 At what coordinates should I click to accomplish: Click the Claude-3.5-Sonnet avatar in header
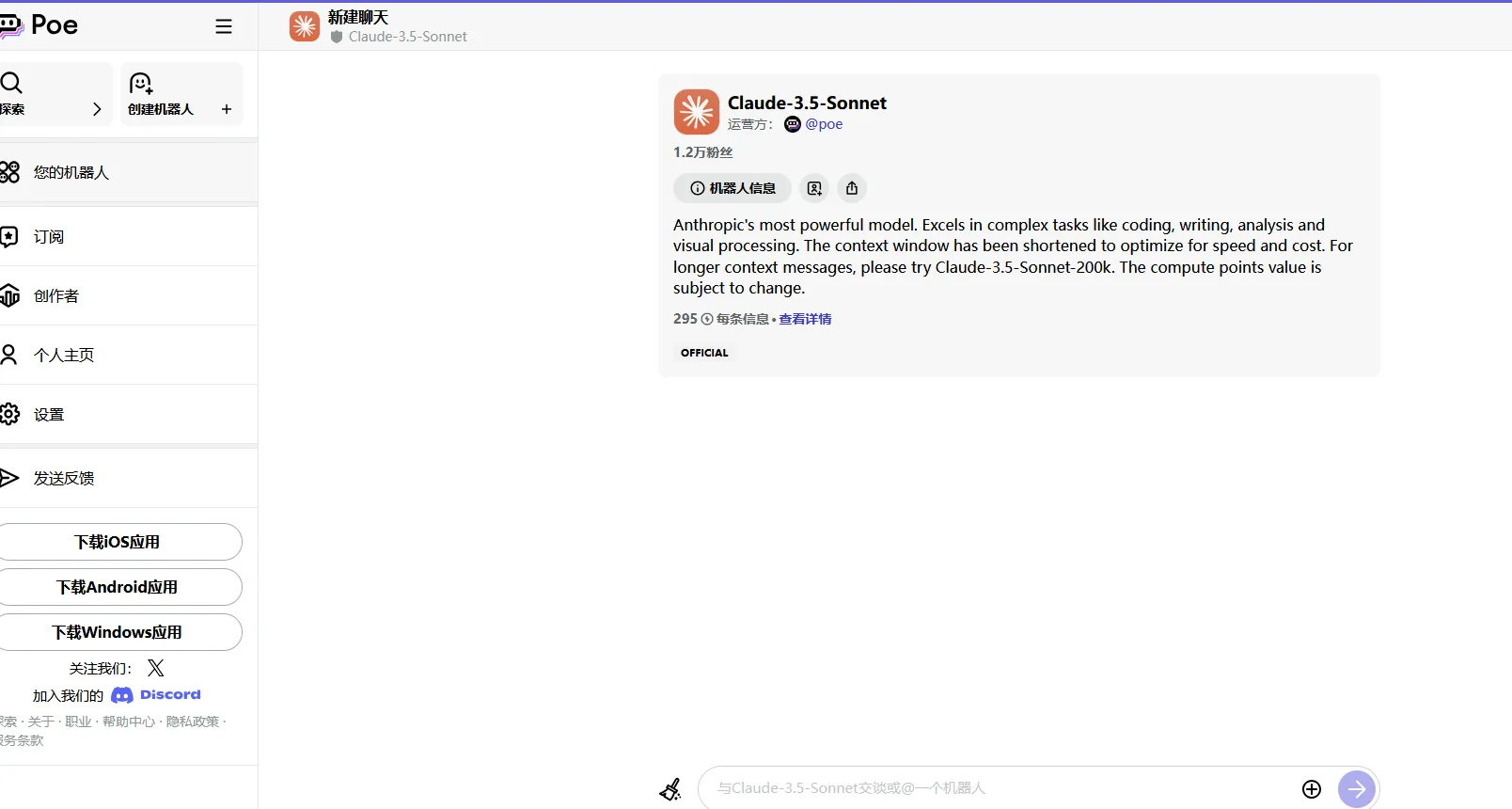[x=305, y=26]
